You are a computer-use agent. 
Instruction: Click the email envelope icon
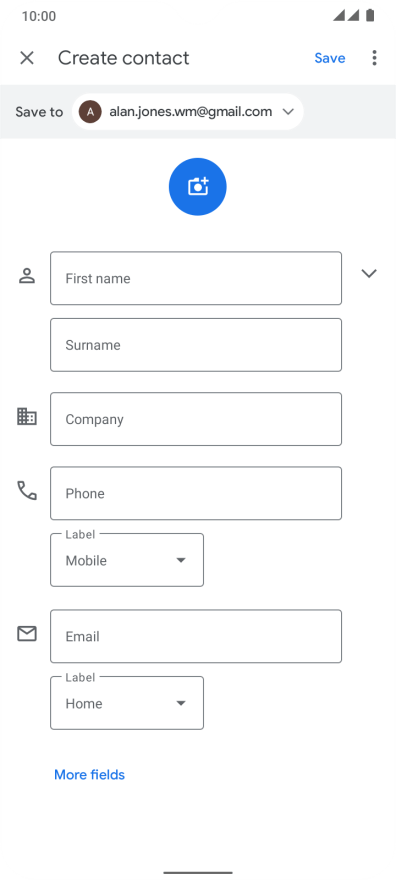point(27,634)
